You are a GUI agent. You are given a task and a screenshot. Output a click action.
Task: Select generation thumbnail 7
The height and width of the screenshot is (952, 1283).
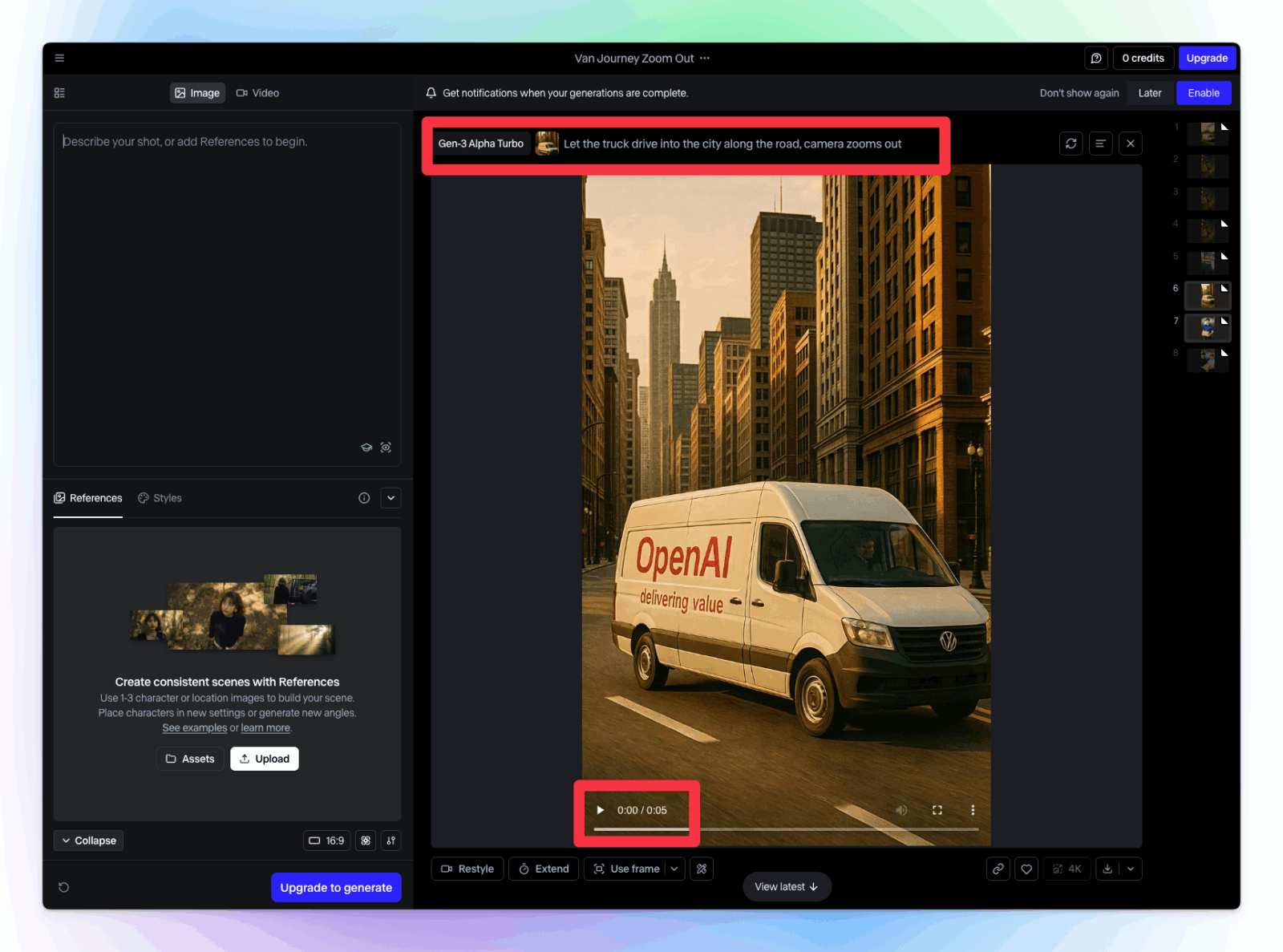[1208, 327]
